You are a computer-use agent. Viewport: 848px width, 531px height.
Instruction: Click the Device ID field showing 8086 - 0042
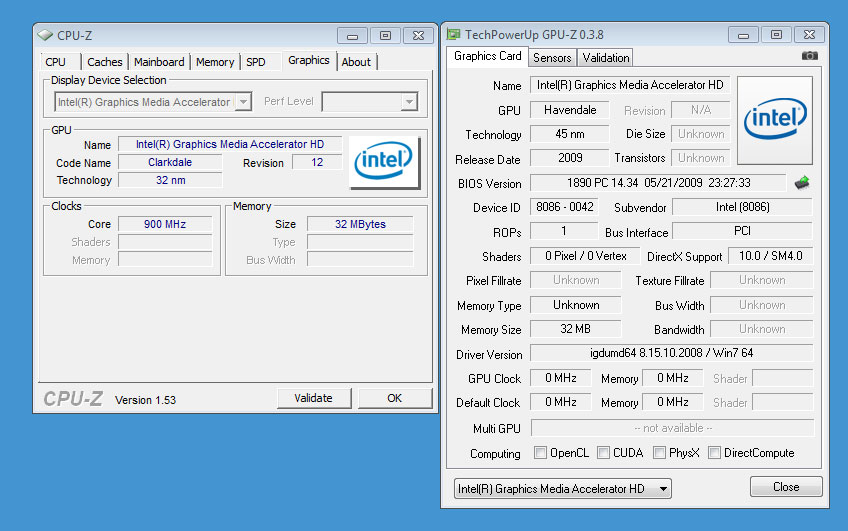[565, 207]
